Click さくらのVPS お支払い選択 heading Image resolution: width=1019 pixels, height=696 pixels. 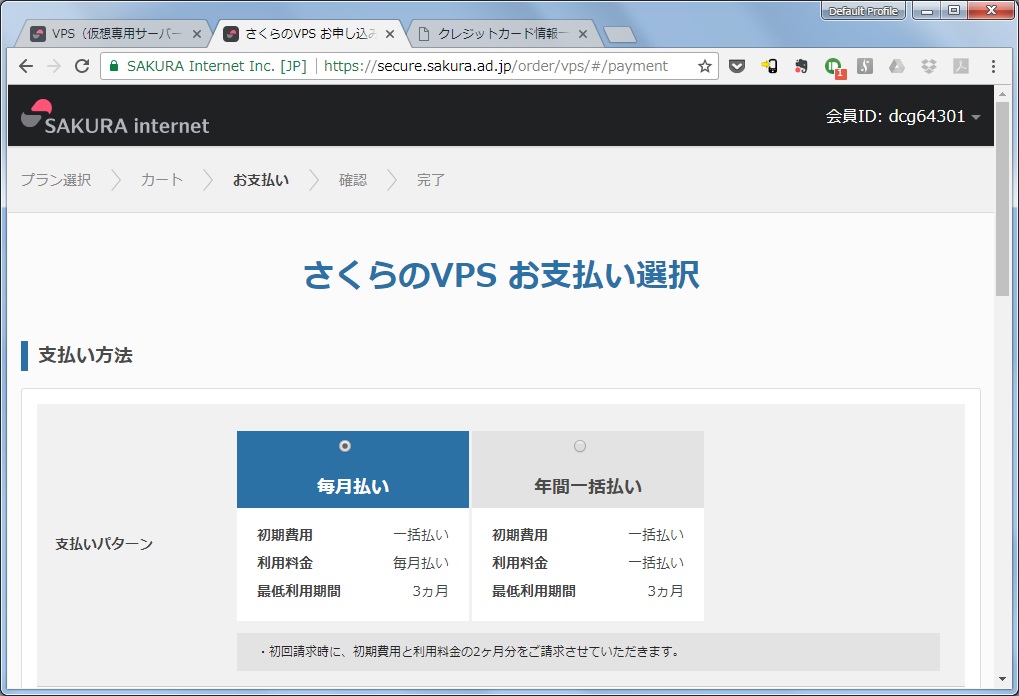pos(501,275)
